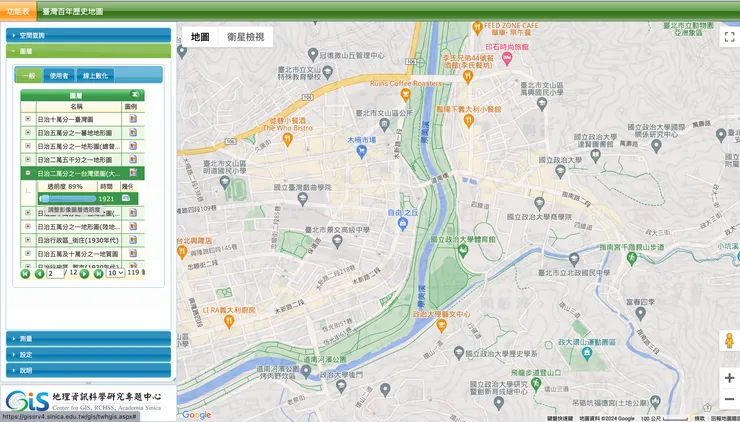Image resolution: width=740 pixels, height=422 pixels.
Task: Click the 政治大學藝文中心 marker
Action: pyautogui.click(x=441, y=325)
